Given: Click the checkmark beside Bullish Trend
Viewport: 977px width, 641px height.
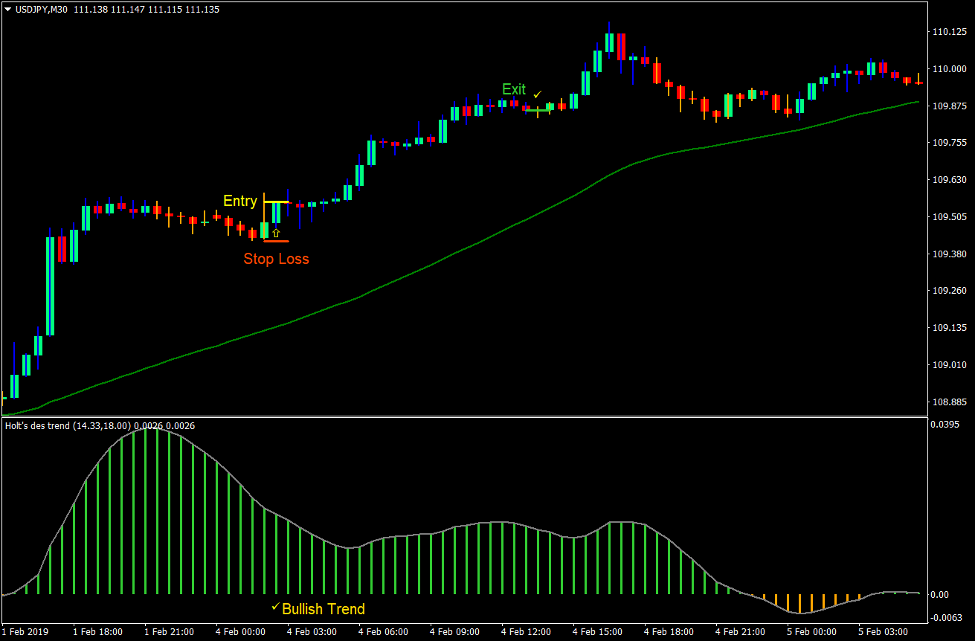Looking at the screenshot, I should [x=277, y=608].
